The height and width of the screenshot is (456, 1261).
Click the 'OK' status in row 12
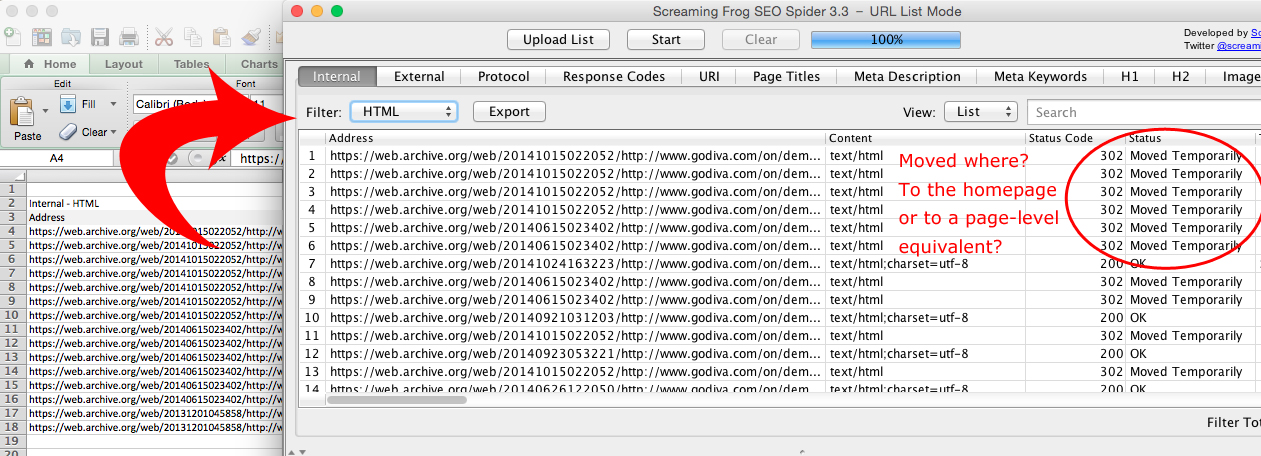point(1139,354)
